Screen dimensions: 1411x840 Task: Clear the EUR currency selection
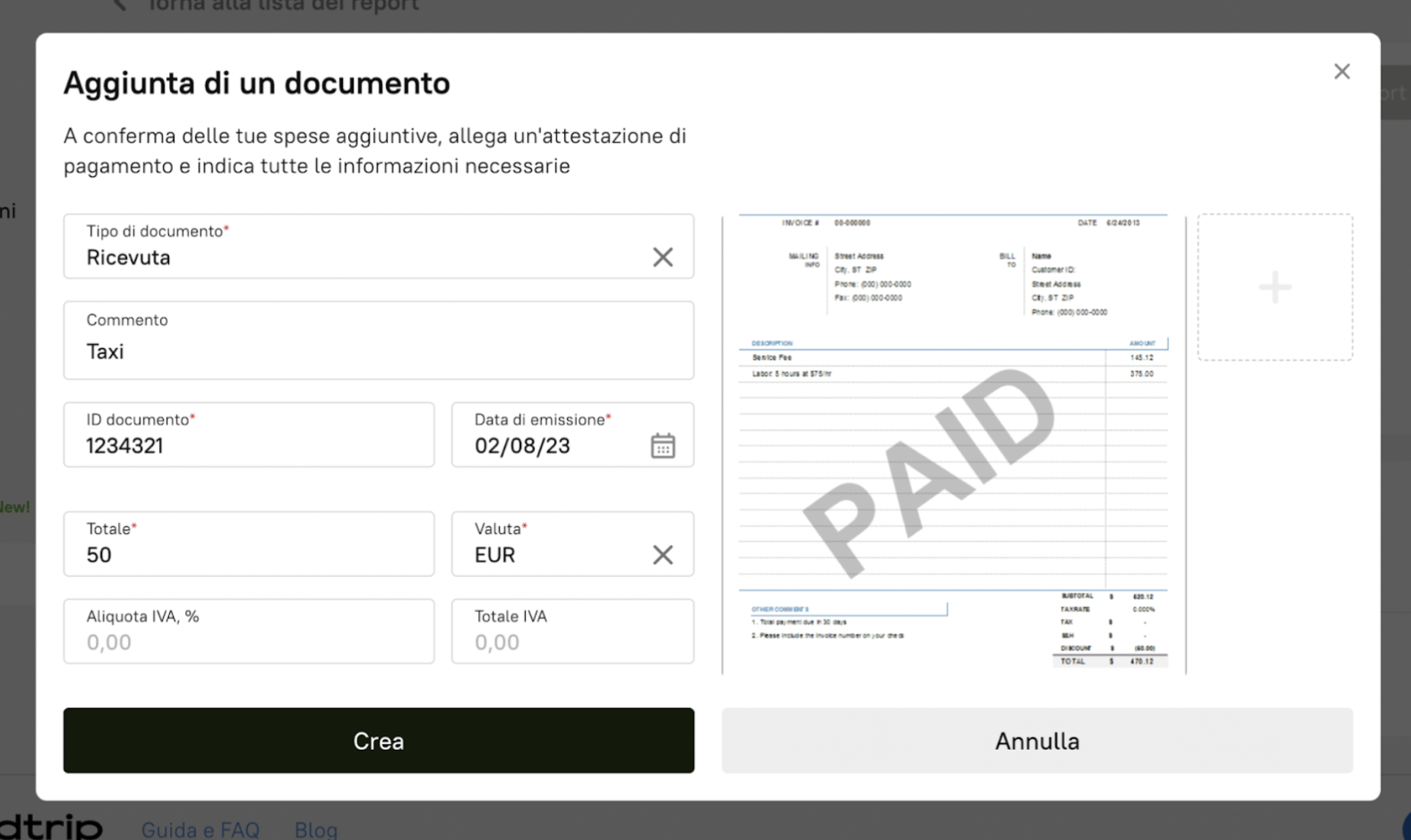(x=662, y=555)
